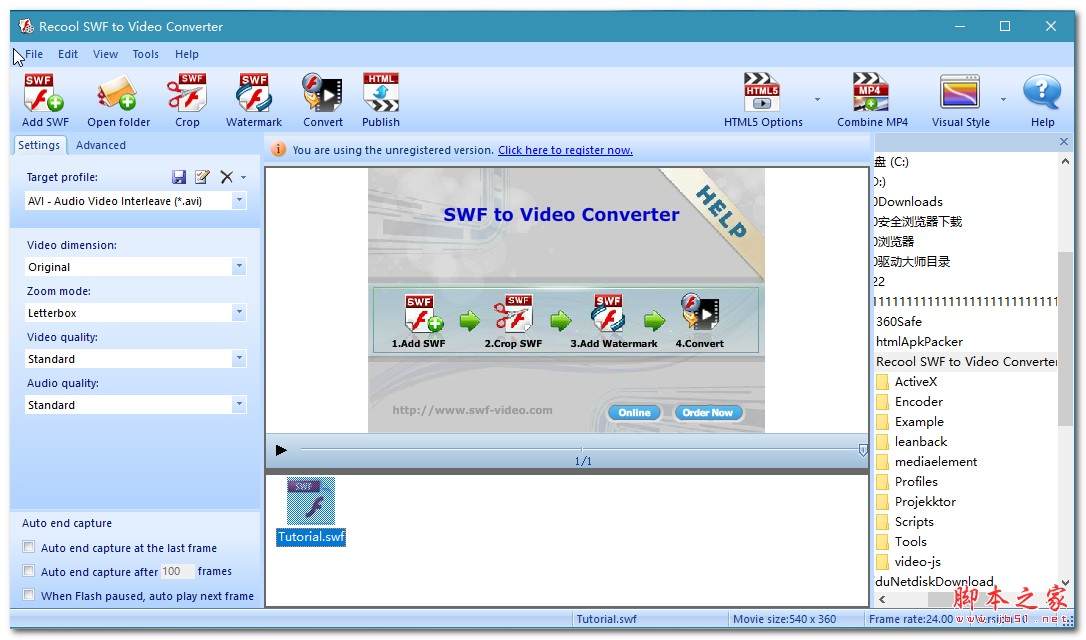Switch to the Advanced tab

[x=100, y=145]
